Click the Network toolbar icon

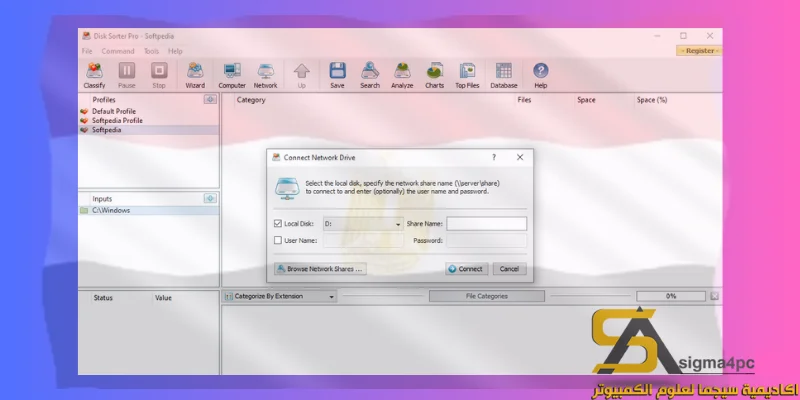click(265, 75)
